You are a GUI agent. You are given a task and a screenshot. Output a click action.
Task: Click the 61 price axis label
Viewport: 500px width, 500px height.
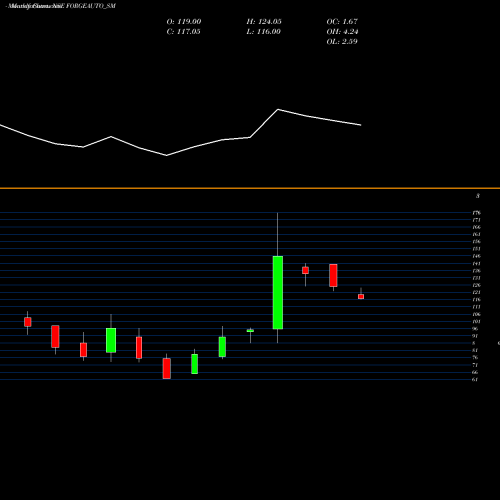click(x=475, y=380)
